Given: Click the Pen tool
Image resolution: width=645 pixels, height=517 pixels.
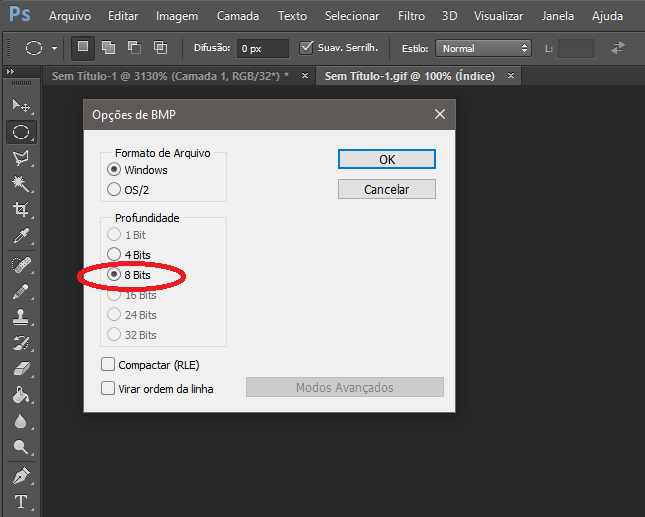Looking at the screenshot, I should point(20,475).
